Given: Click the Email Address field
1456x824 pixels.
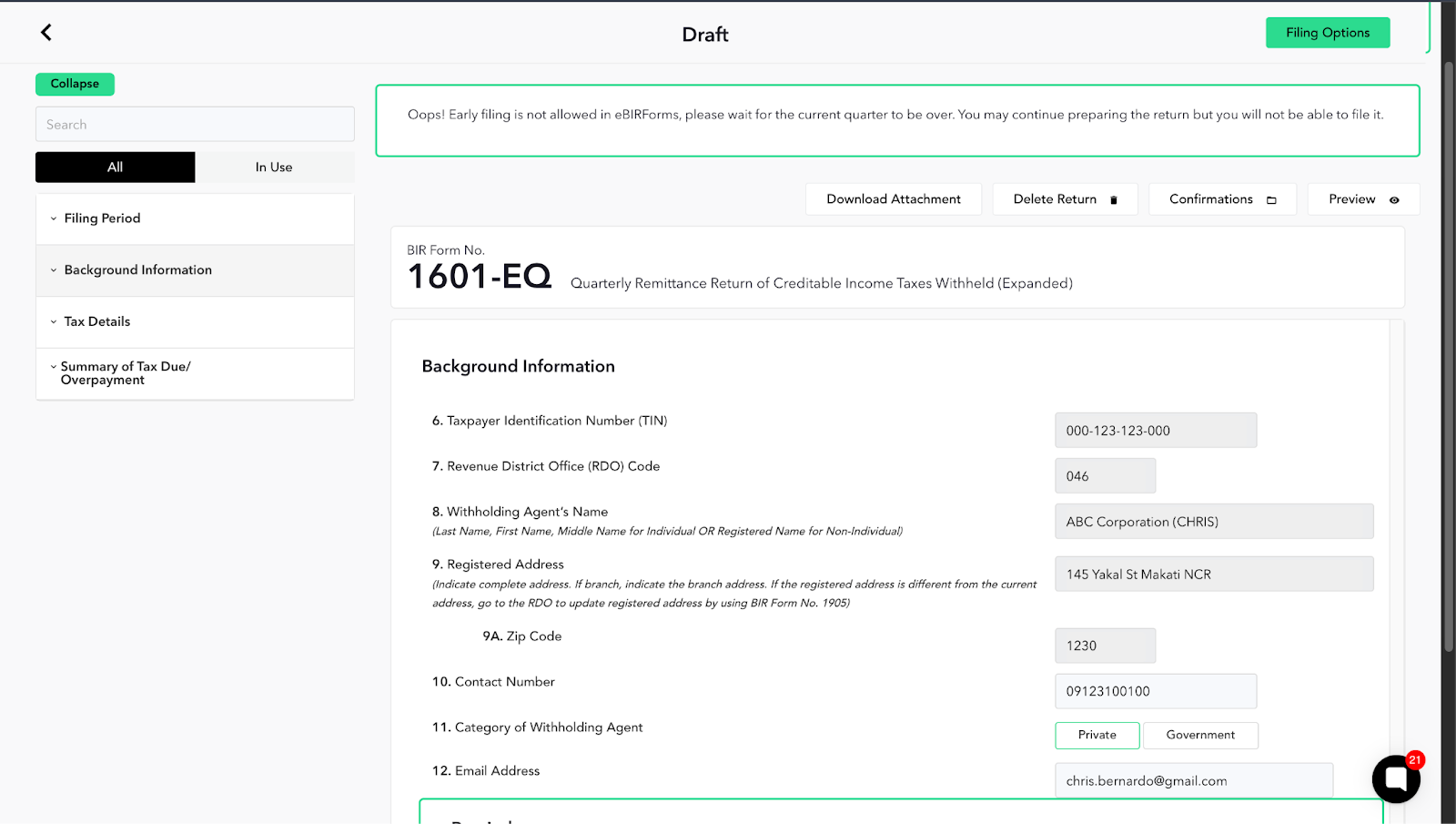Looking at the screenshot, I should 1194,781.
